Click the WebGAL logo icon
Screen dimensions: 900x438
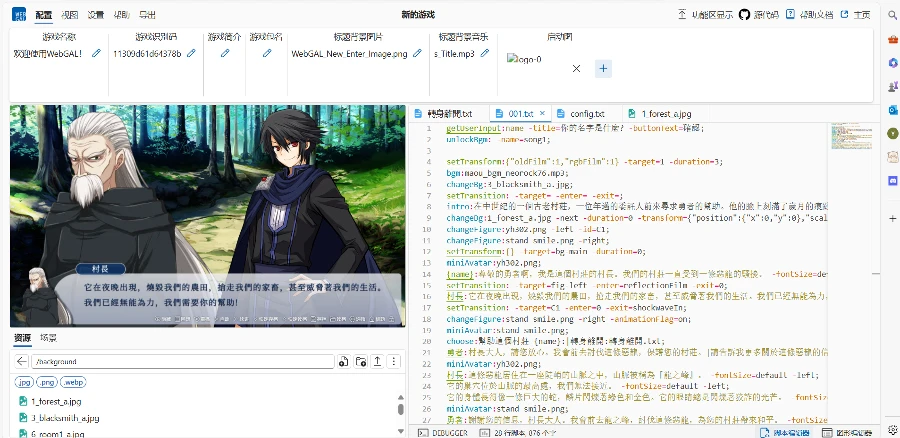click(18, 15)
